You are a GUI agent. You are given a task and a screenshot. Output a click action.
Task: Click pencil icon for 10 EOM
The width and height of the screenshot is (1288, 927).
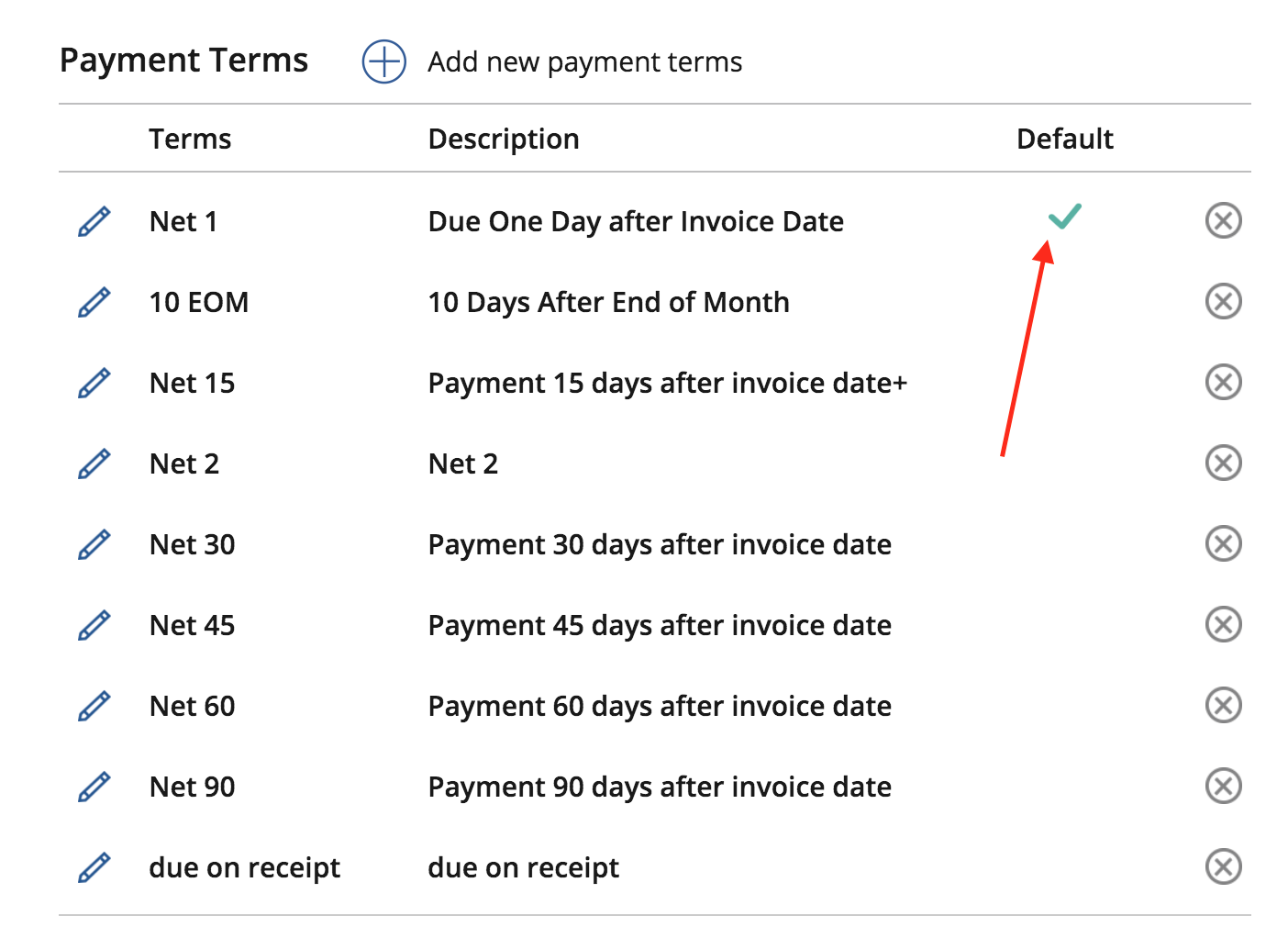[x=94, y=302]
